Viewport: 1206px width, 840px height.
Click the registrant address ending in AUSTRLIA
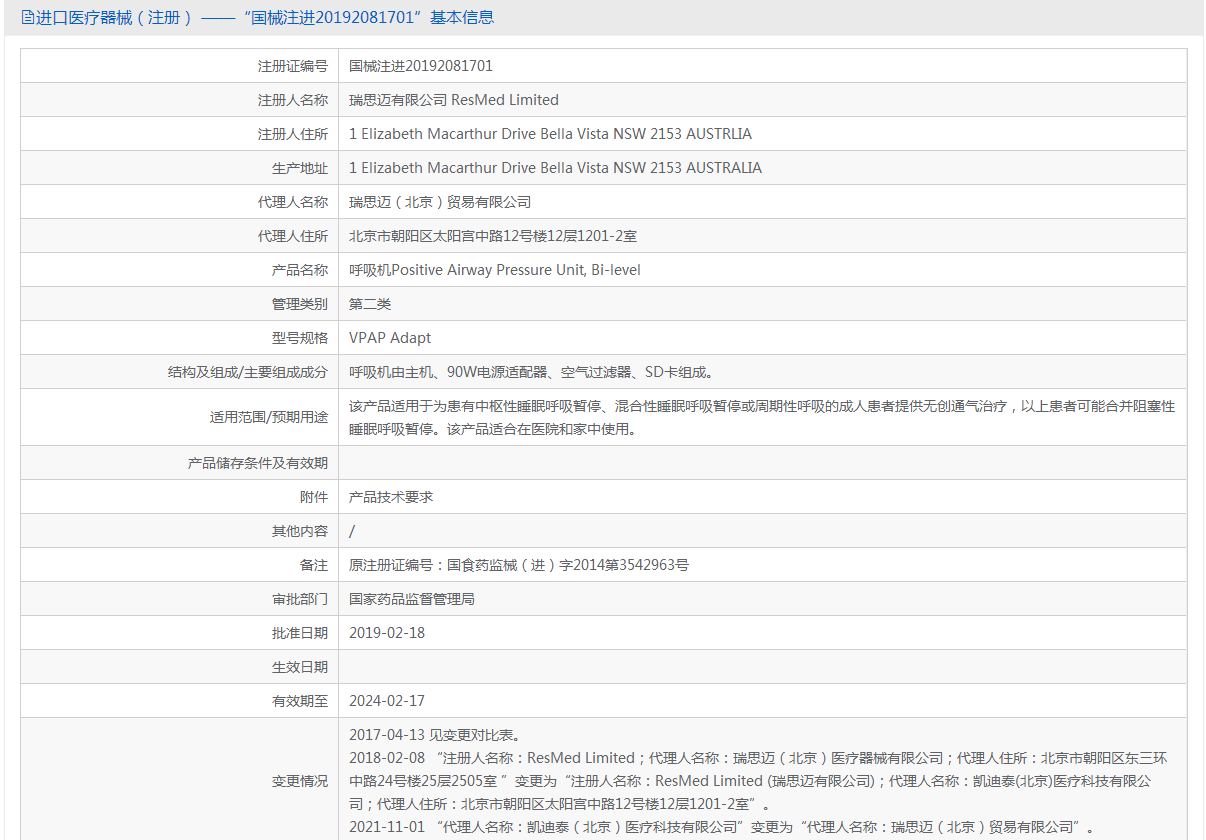pyautogui.click(x=550, y=134)
